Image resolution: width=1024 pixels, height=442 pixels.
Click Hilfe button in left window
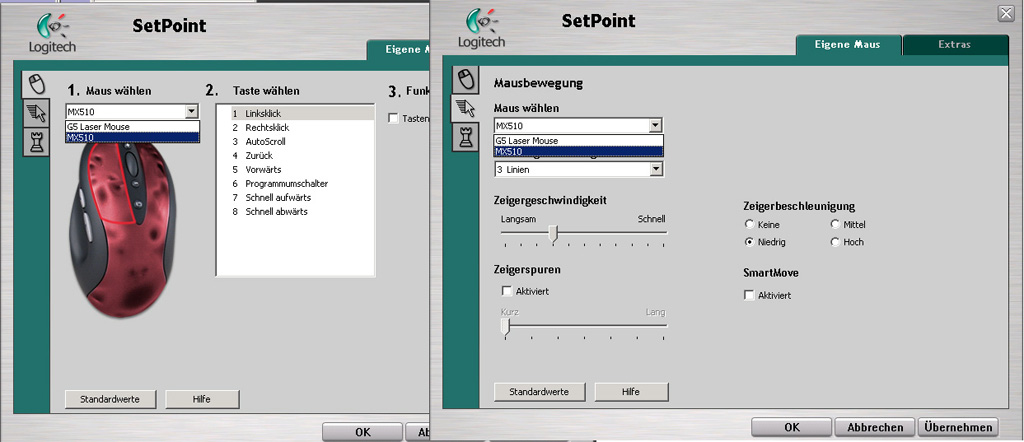[x=202, y=398]
